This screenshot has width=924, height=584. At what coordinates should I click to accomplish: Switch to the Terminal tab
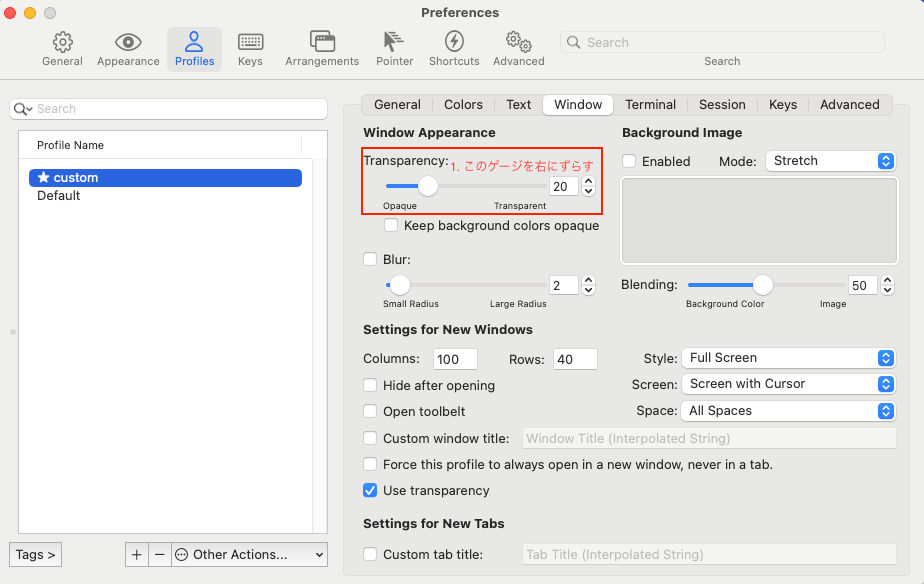point(651,105)
